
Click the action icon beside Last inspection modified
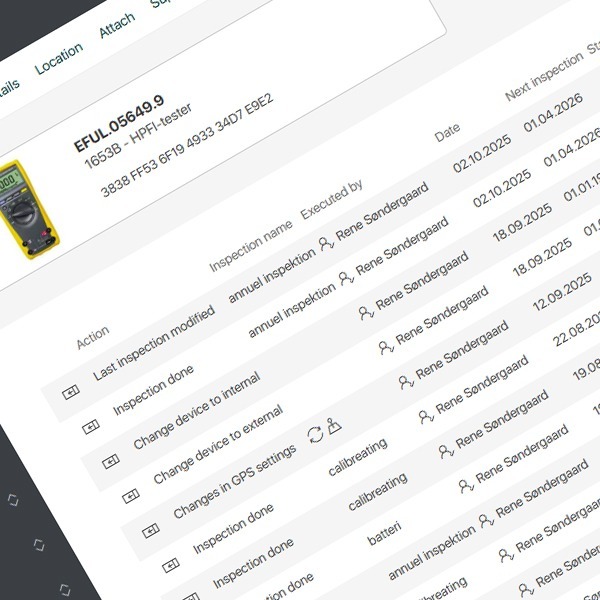[70, 394]
